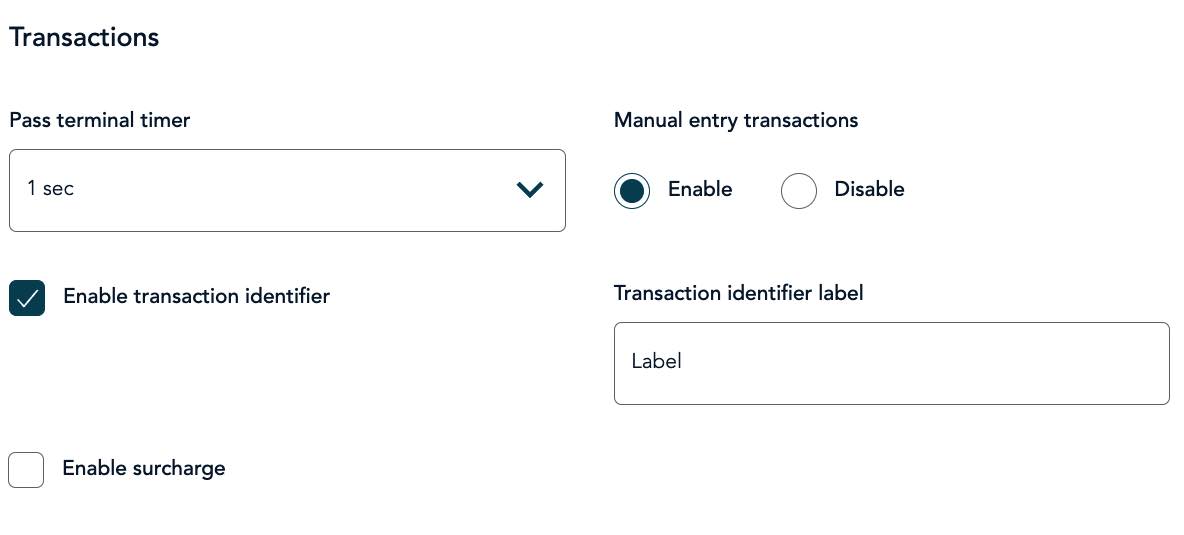Click the white checkmark icon
The width and height of the screenshot is (1184, 535).
[27, 297]
